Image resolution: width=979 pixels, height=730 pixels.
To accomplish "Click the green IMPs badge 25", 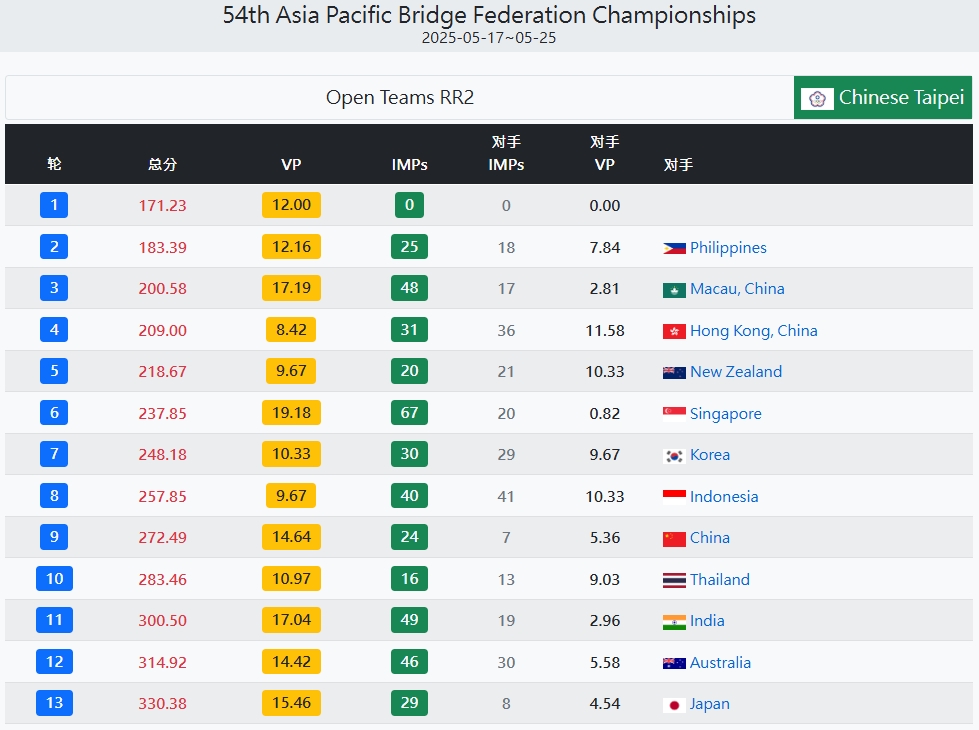I will [x=410, y=247].
